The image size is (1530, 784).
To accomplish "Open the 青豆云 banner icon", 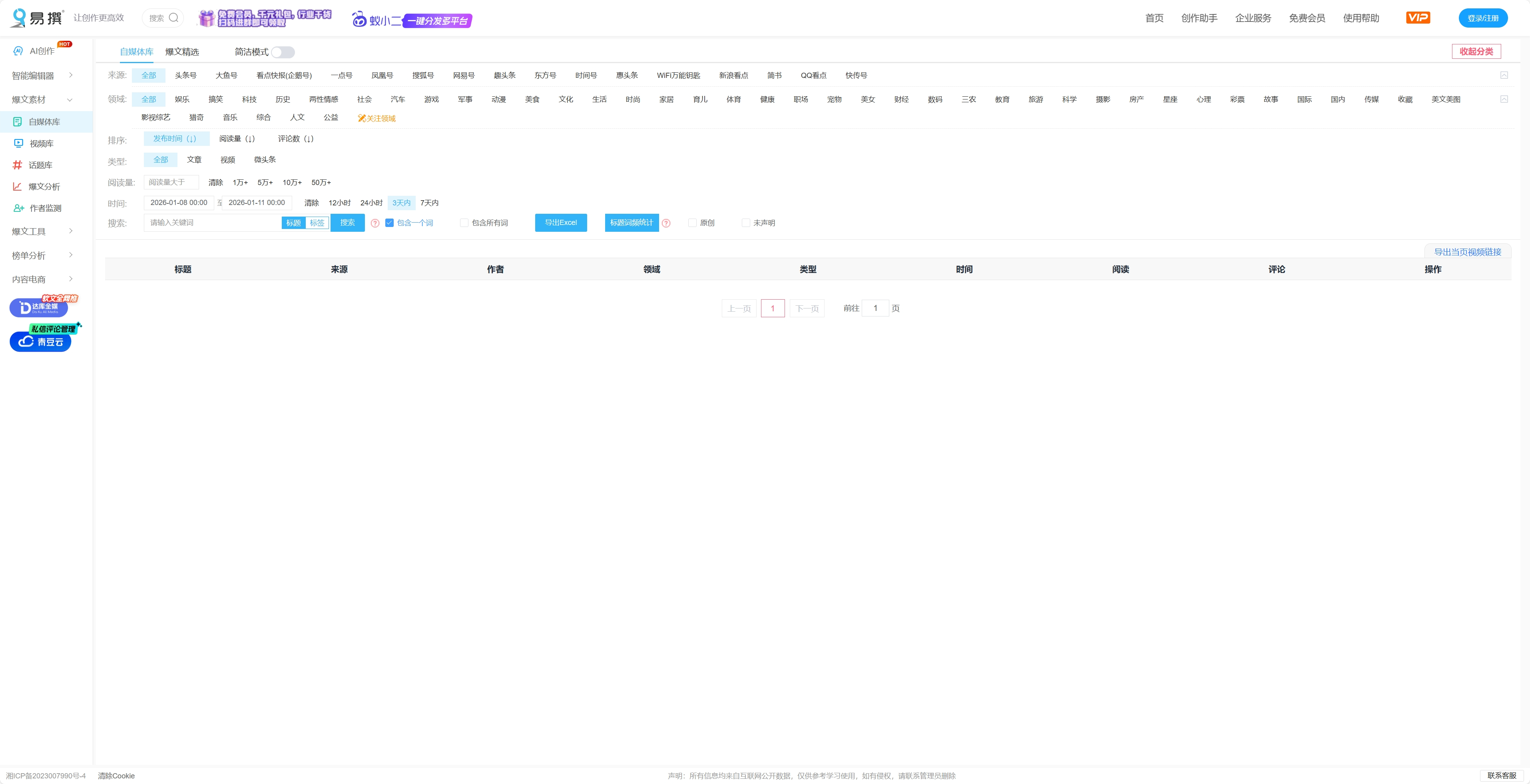I will [40, 342].
